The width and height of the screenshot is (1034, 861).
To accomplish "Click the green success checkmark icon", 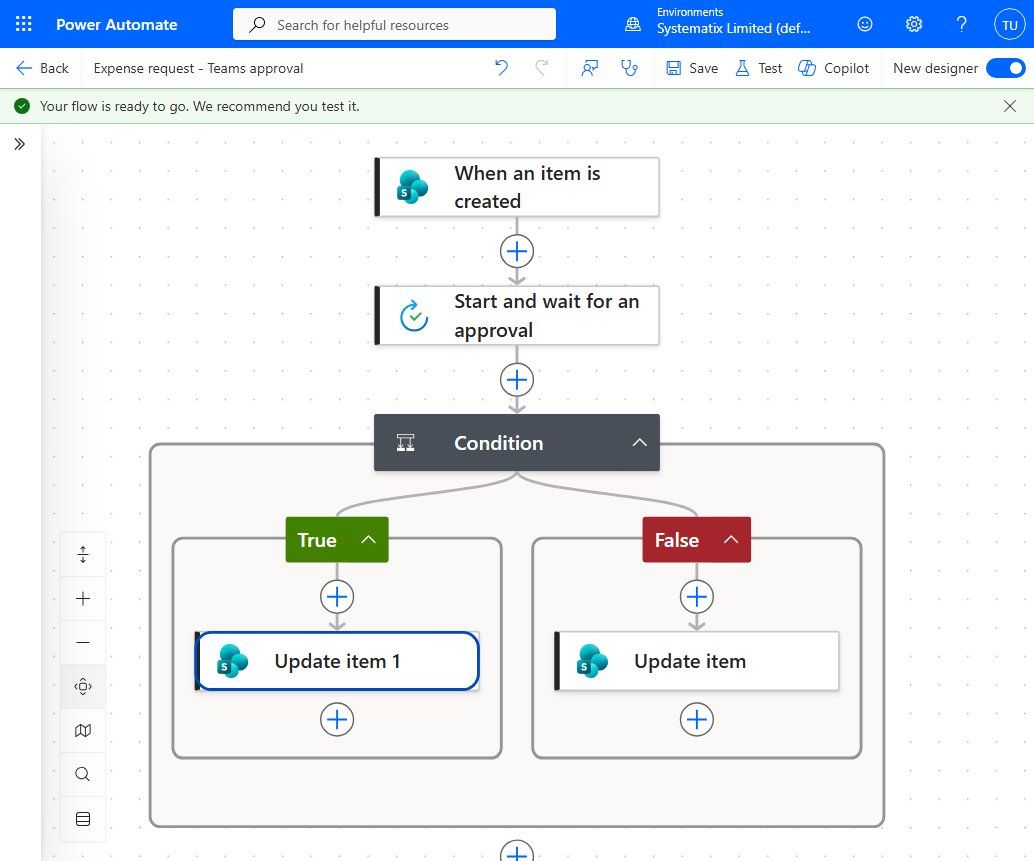I will point(22,106).
